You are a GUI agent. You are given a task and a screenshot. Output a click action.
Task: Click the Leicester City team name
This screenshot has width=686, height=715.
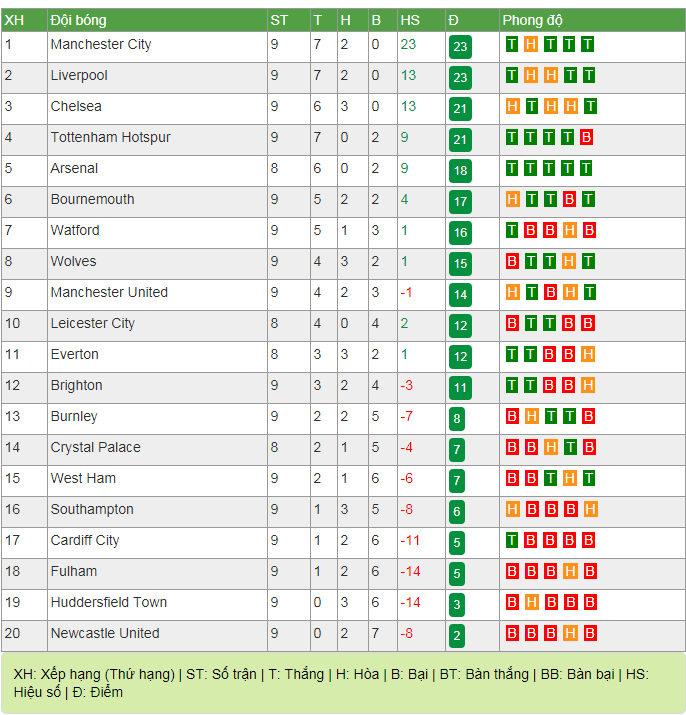coord(93,324)
